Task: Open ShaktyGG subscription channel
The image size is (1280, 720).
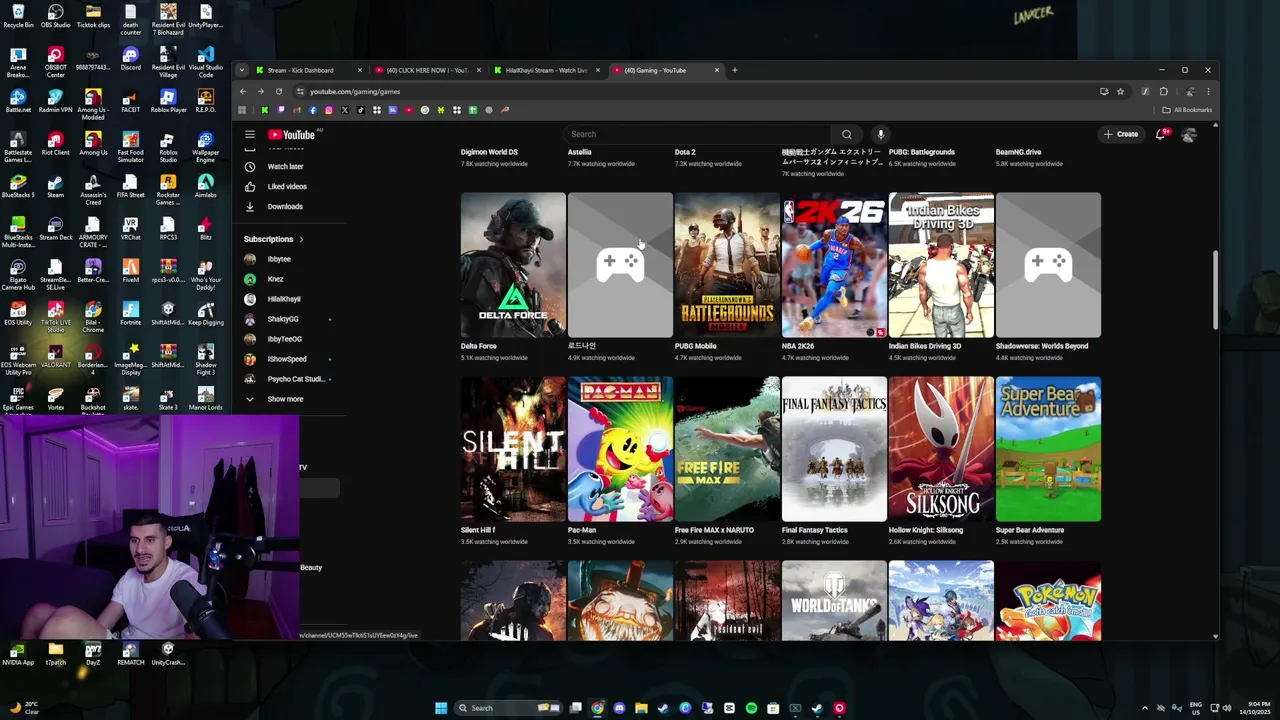Action: (x=285, y=319)
